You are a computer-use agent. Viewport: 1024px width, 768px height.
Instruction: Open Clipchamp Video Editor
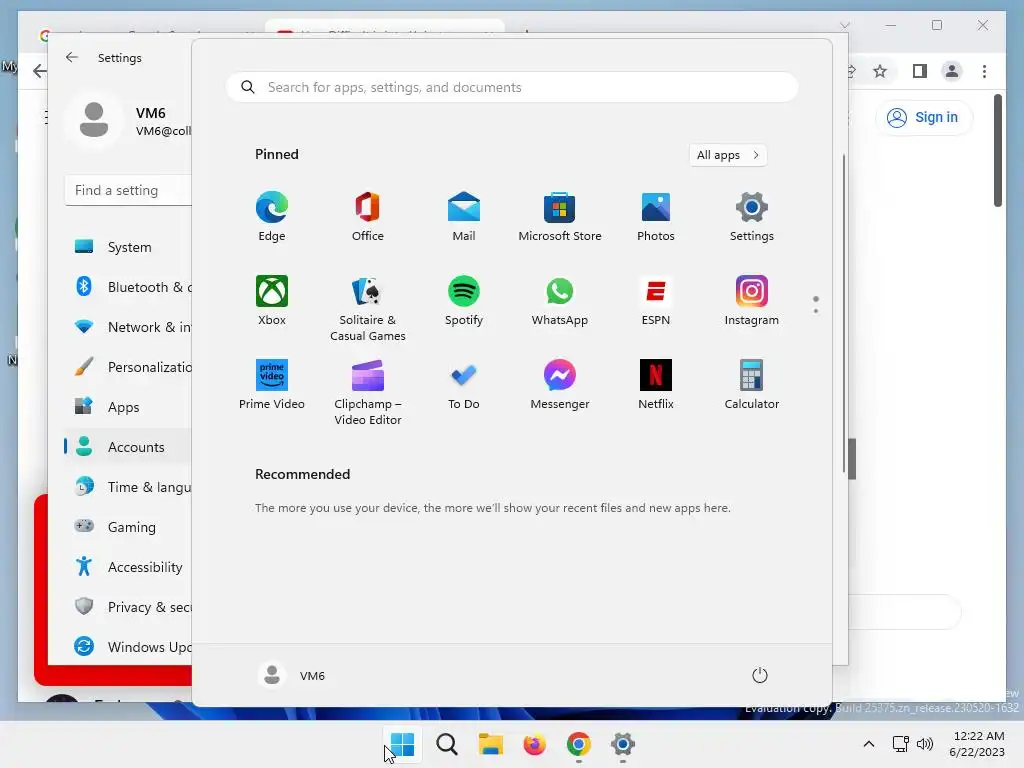coord(368,392)
